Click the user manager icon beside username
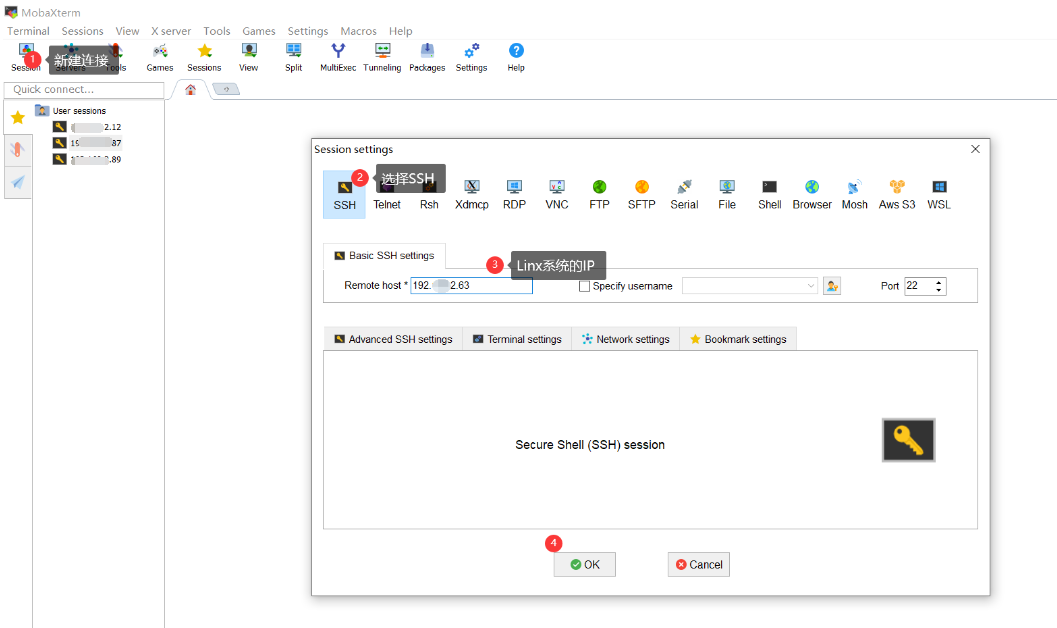Image resolution: width=1057 pixels, height=628 pixels. tap(832, 286)
